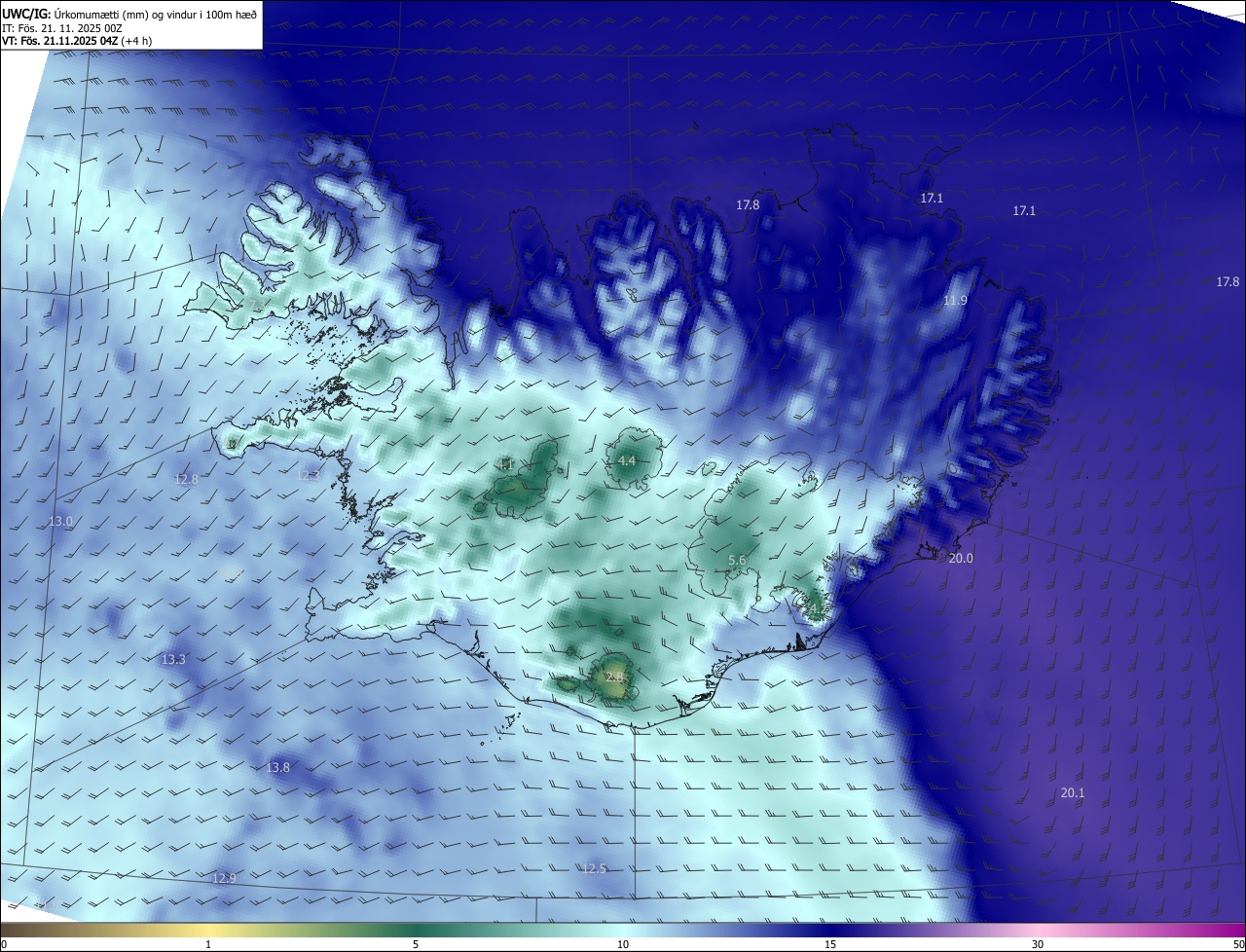Pick the 13.0 value label
Image resolution: width=1246 pixels, height=952 pixels.
tap(60, 522)
